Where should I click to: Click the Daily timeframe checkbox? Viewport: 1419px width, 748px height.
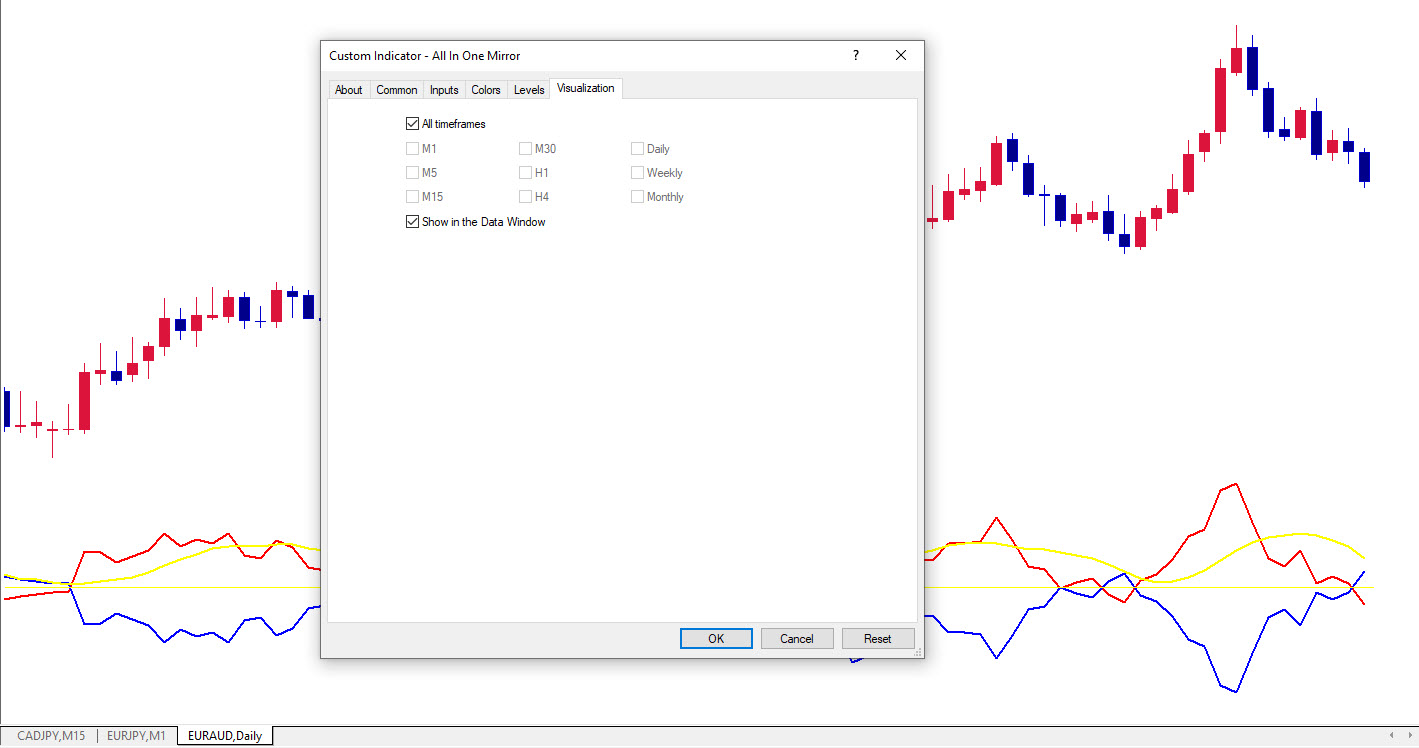coord(638,149)
